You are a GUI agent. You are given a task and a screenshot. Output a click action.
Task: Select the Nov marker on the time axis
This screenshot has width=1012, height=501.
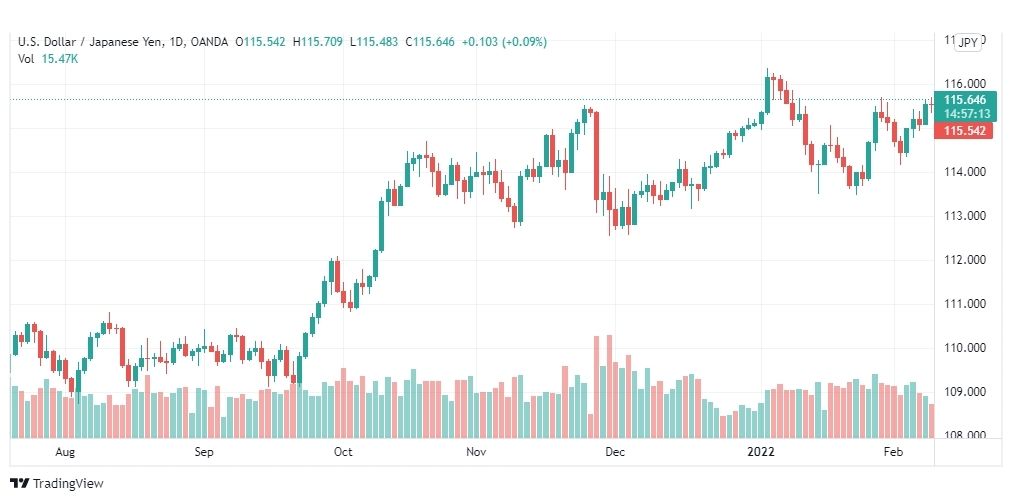[x=476, y=452]
